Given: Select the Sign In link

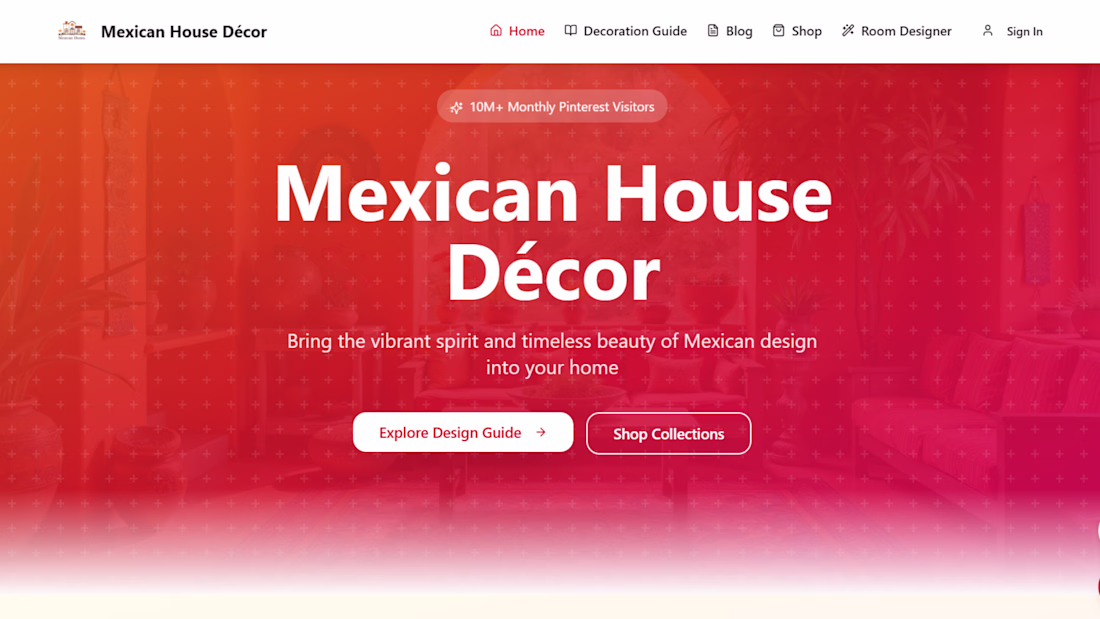Looking at the screenshot, I should 1012,31.
